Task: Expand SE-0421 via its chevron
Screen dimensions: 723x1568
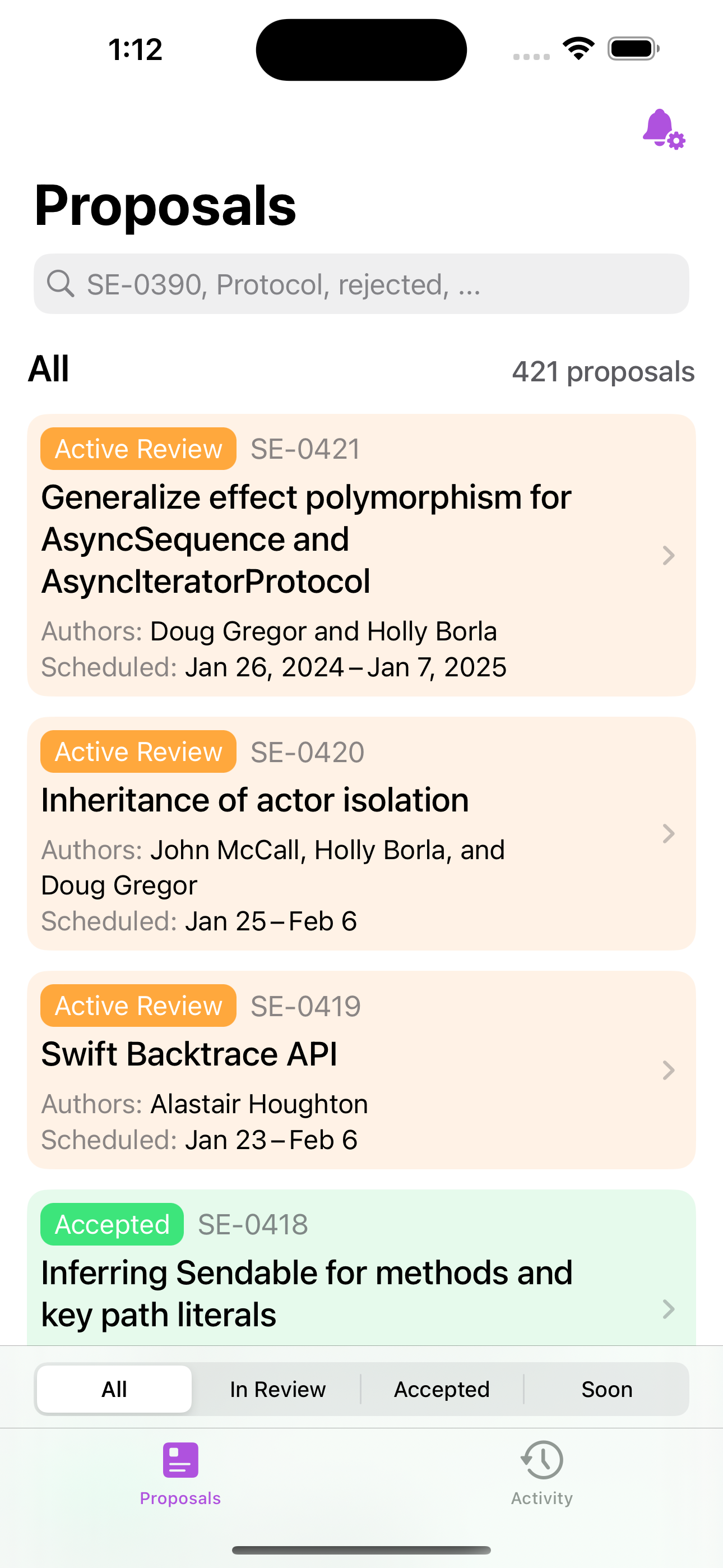Action: tap(668, 555)
